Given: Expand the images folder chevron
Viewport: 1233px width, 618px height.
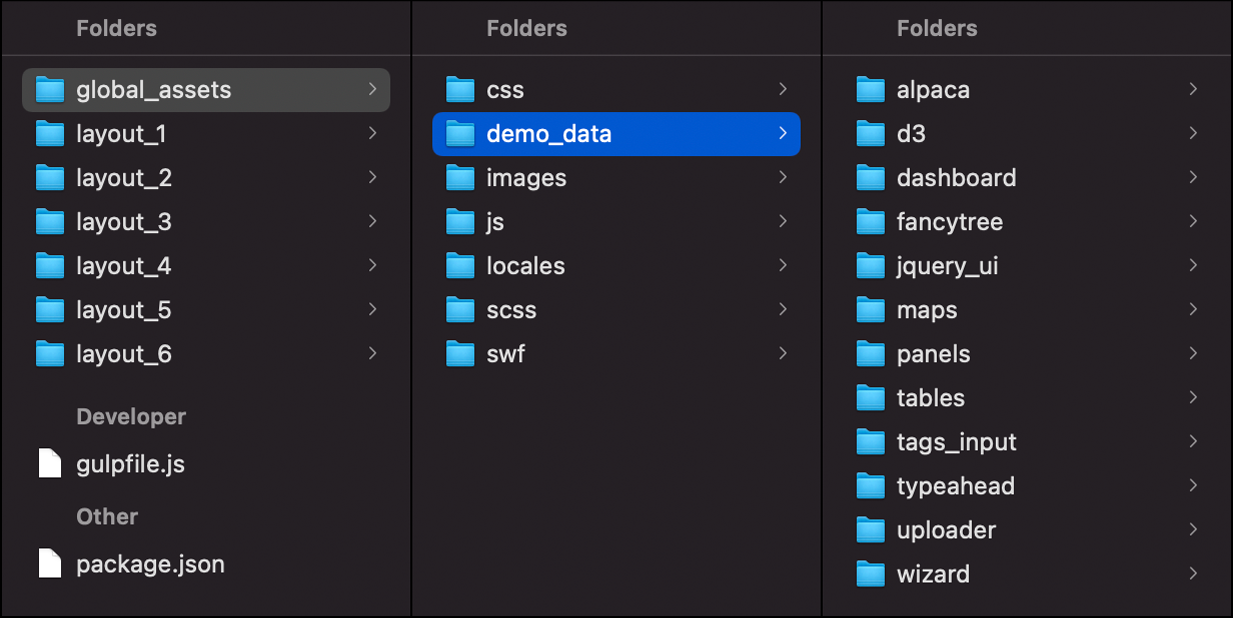Looking at the screenshot, I should click(782, 177).
